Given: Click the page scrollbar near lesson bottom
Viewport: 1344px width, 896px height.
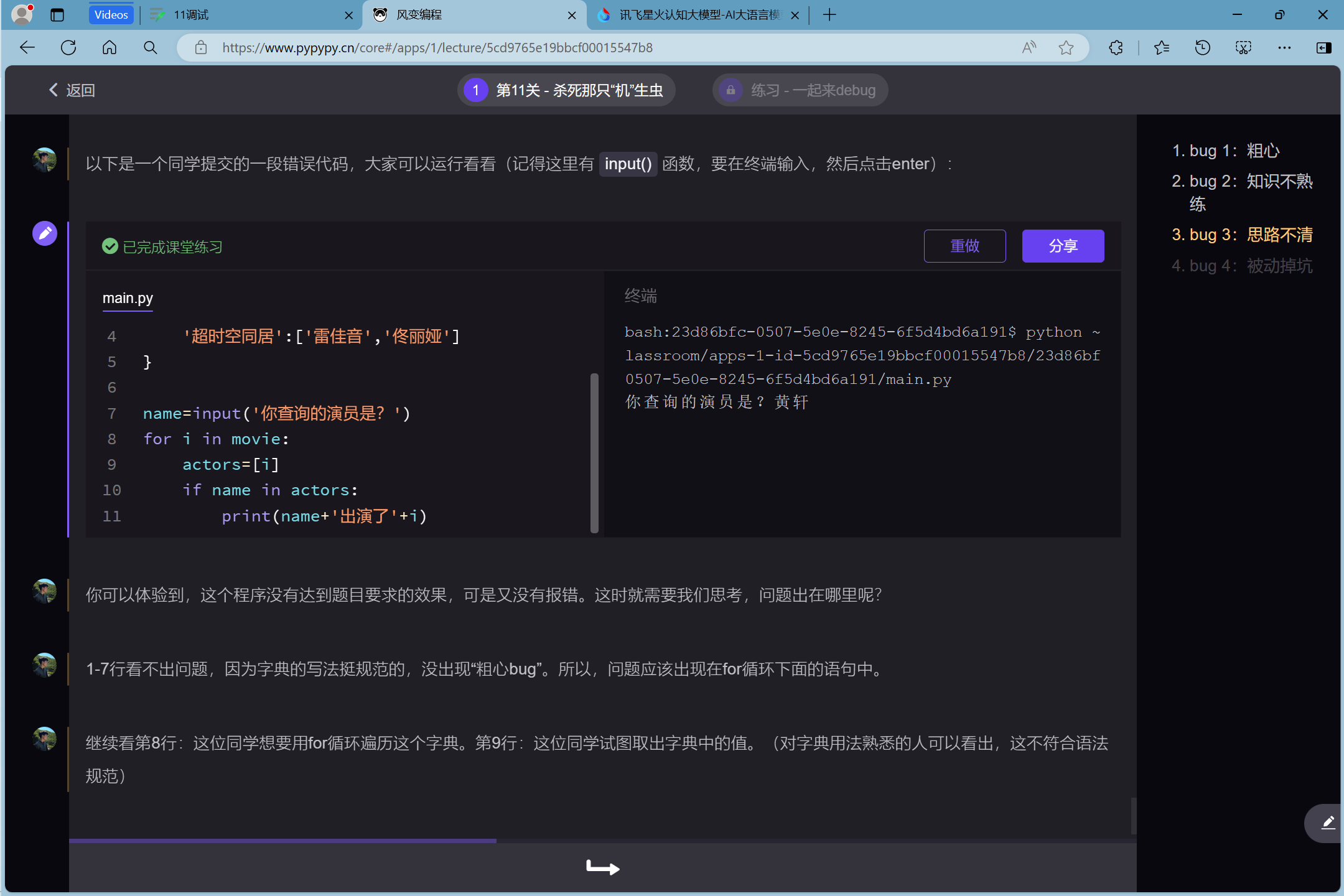Looking at the screenshot, I should tap(1133, 815).
